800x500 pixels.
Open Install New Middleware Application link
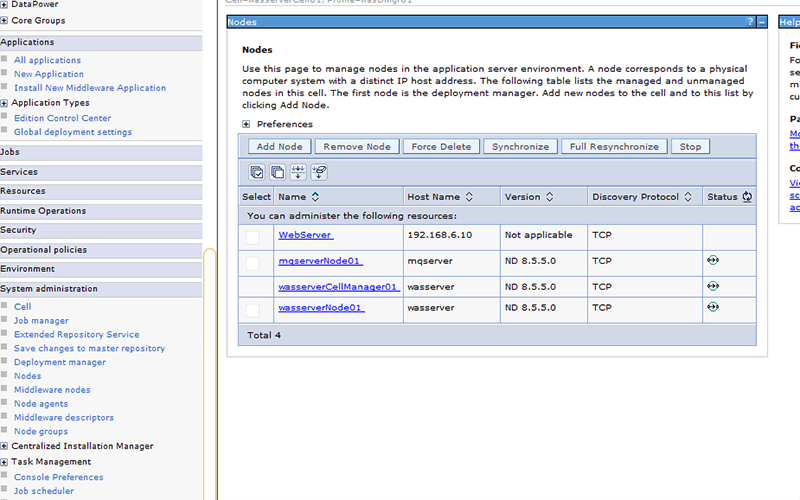[x=90, y=88]
